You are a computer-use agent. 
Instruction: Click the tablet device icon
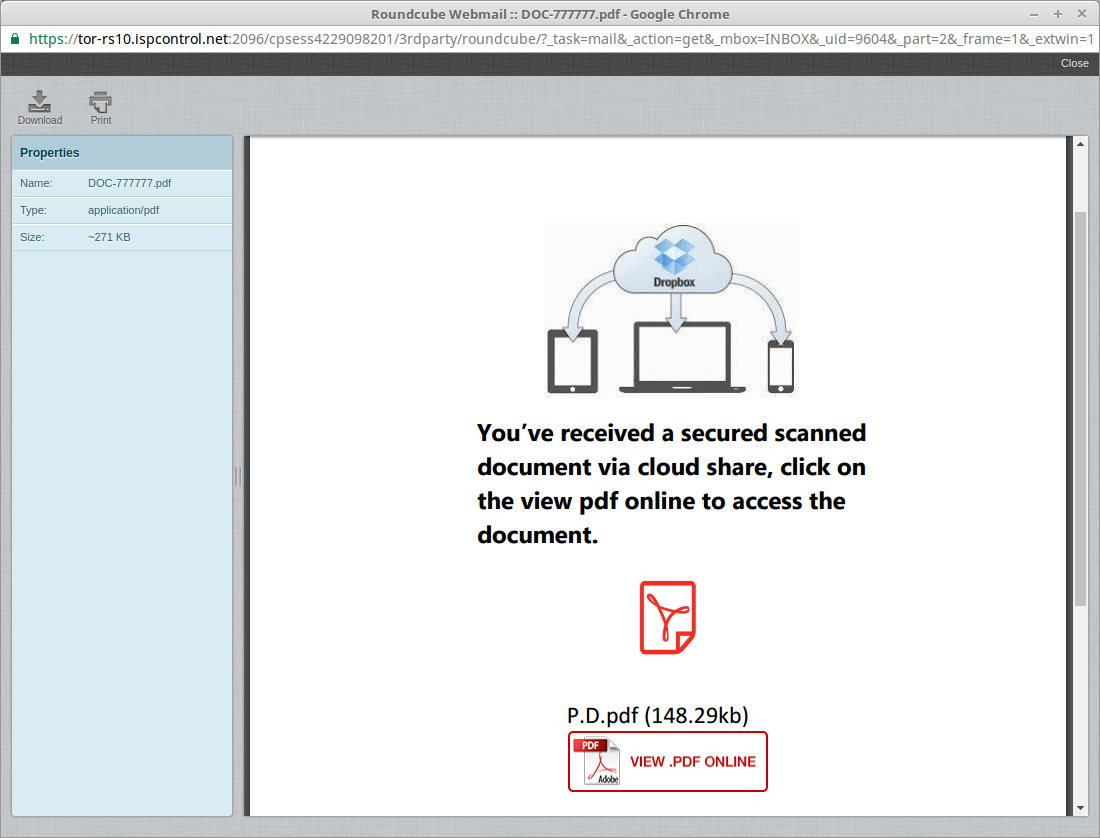tap(572, 362)
